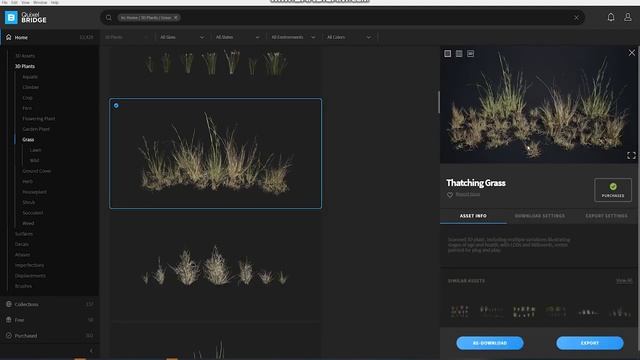Viewport: 640px width, 360px height.
Task: Open the 3D Plants type dropdown
Action: (x=127, y=37)
